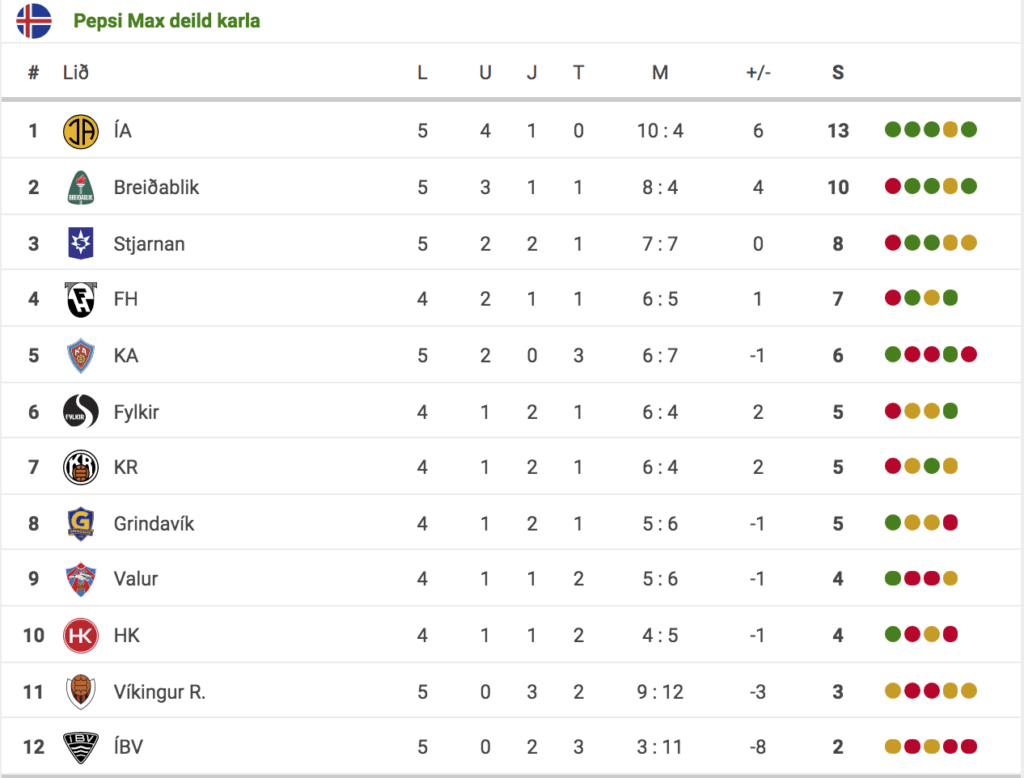1024x778 pixels.
Task: Open the Pepsi Max deild karla link
Action: point(167,21)
